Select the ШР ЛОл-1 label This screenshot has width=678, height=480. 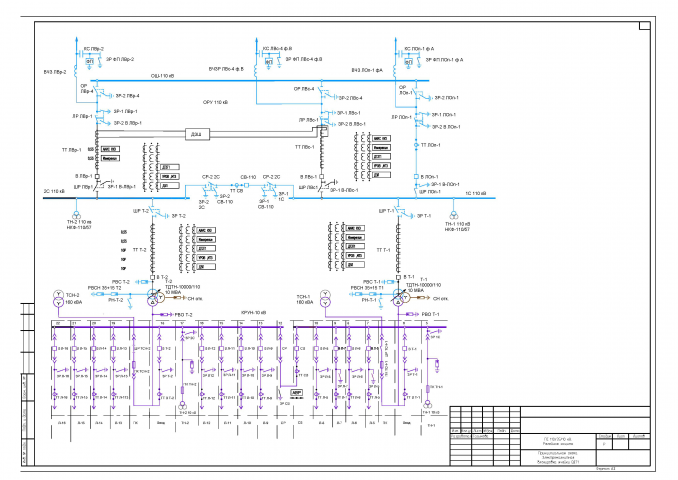[x=430, y=192]
